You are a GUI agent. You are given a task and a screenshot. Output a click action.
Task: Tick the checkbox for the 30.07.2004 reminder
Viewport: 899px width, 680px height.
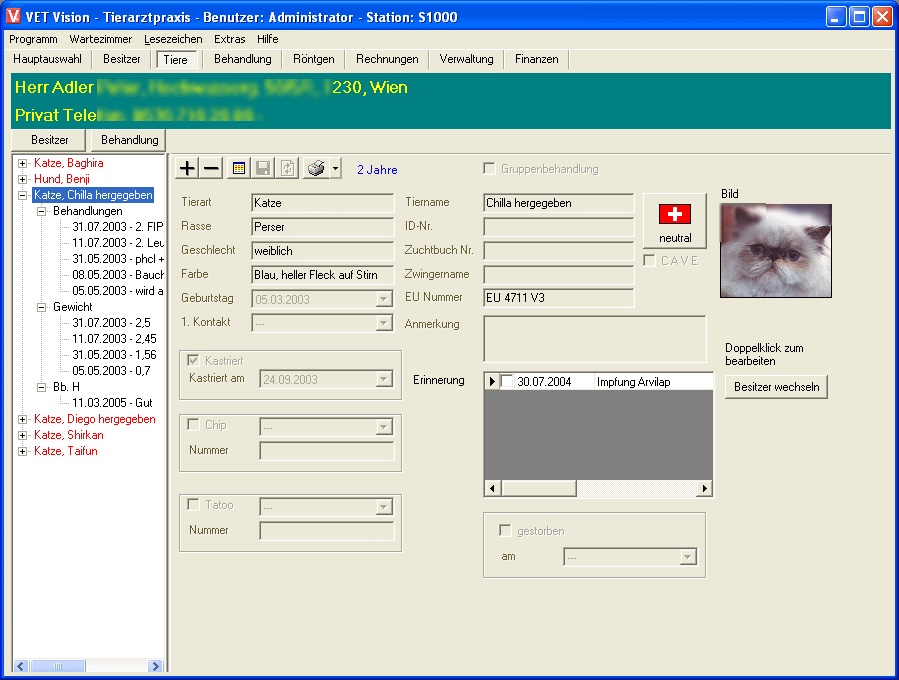click(507, 381)
